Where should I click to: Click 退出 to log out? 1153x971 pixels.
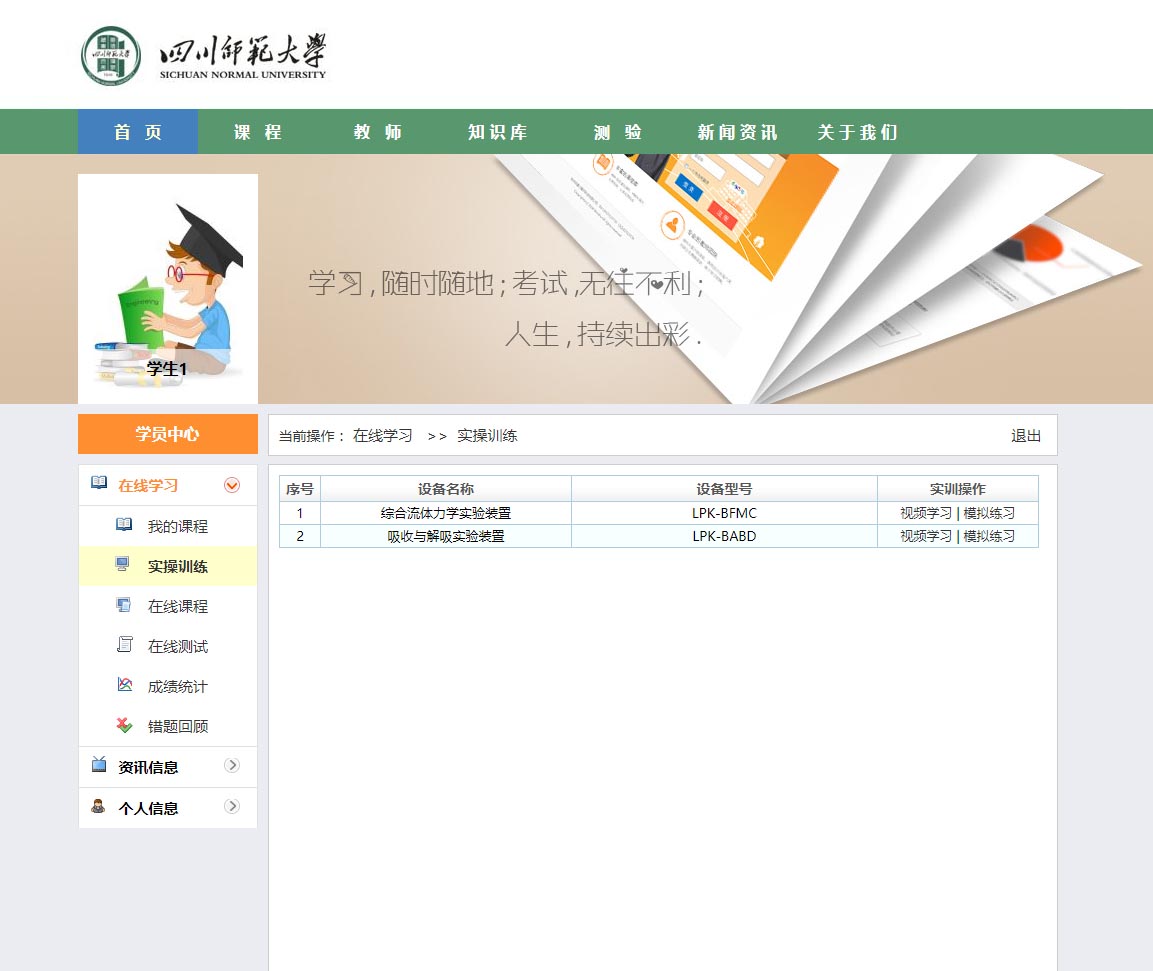(1025, 436)
